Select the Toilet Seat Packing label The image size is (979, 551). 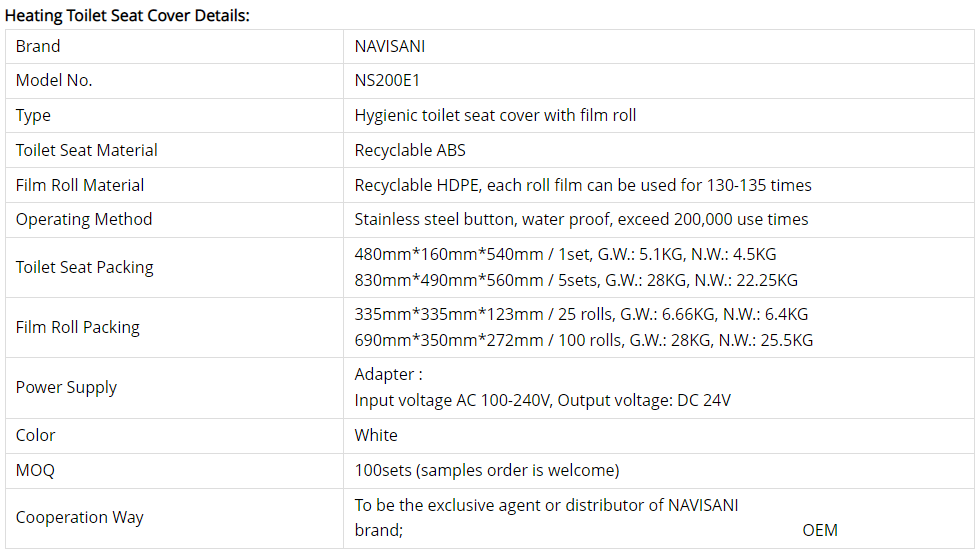[x=84, y=267]
